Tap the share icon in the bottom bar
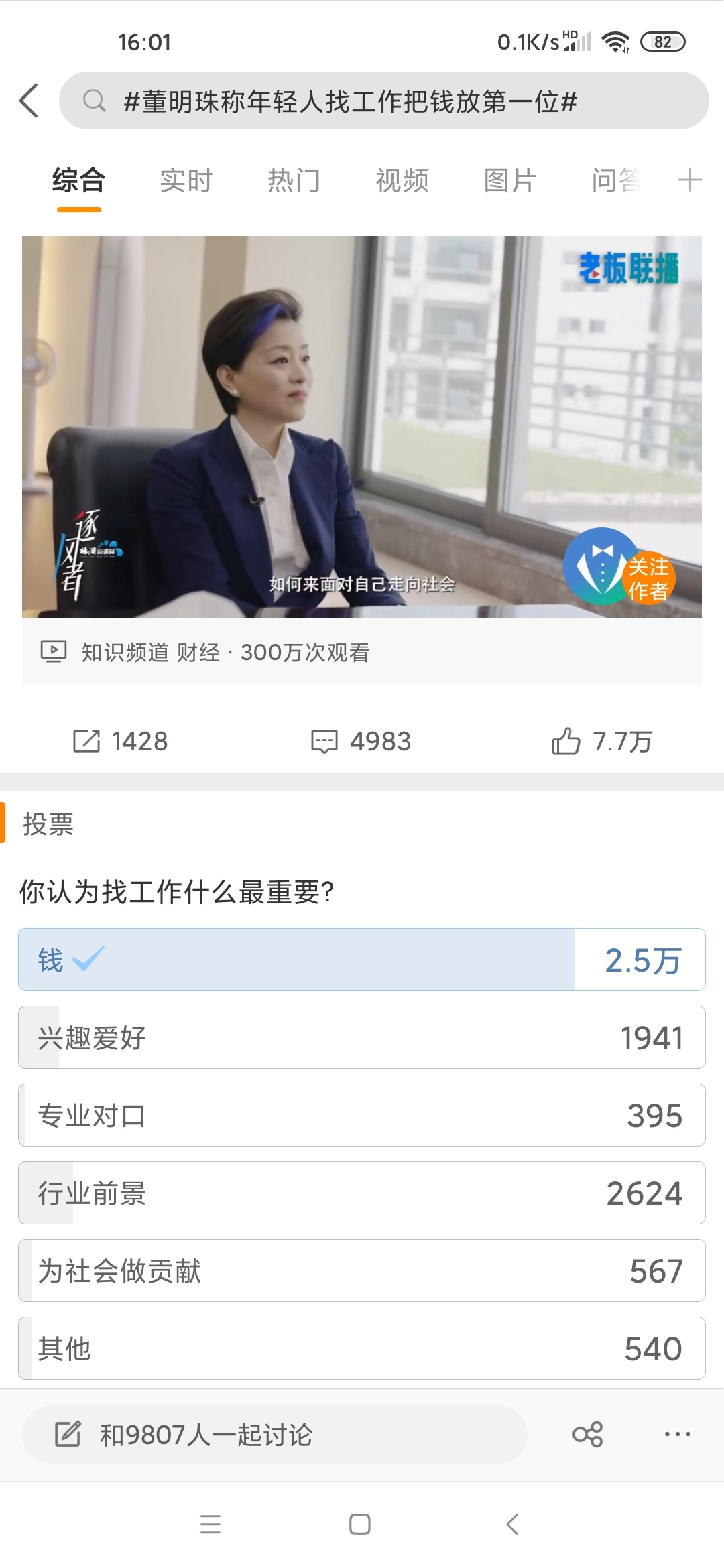The height and width of the screenshot is (1568, 724). [588, 1434]
